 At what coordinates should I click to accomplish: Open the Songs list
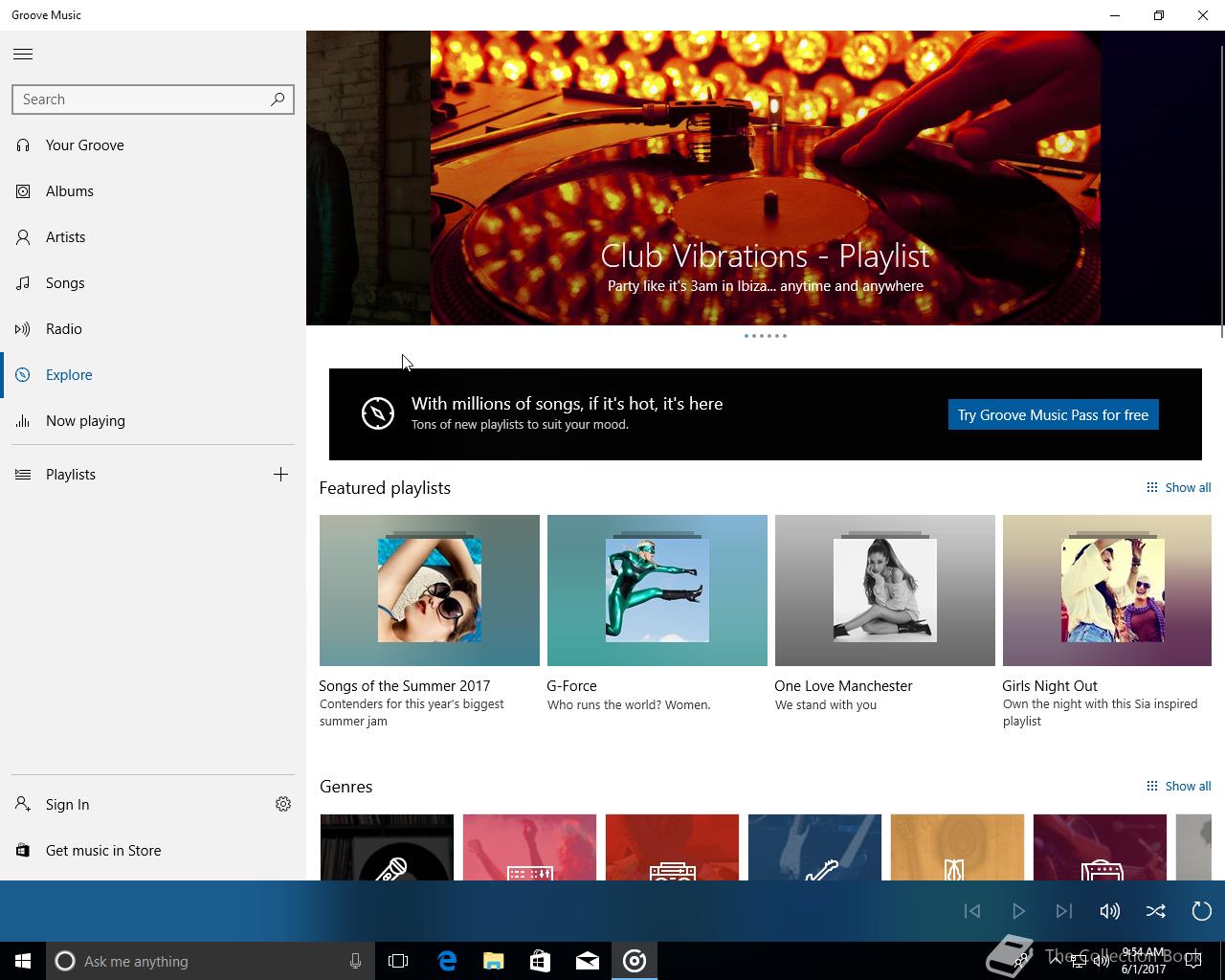click(x=153, y=283)
